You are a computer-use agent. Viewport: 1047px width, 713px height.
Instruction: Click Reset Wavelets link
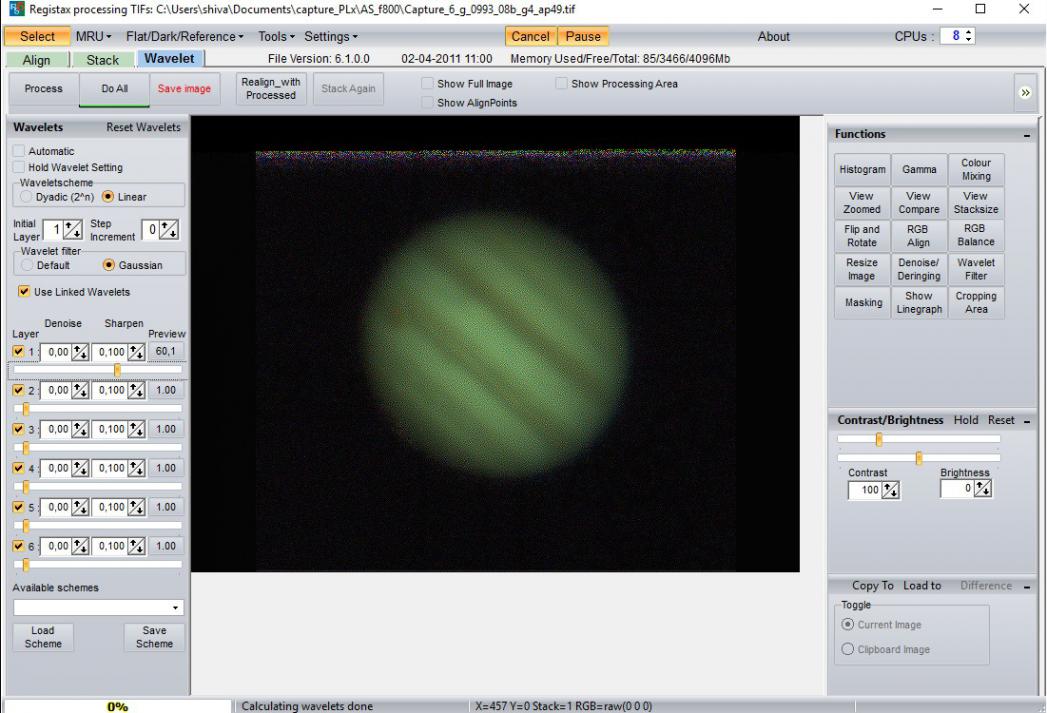[x=144, y=128]
